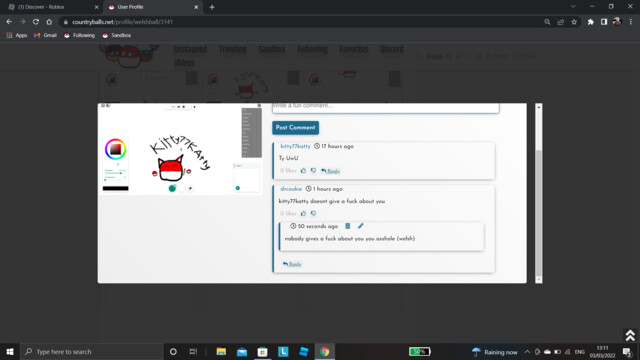Screen dimensions: 640x360
Task: Toggle the browser side panel icon
Action: click(604, 22)
